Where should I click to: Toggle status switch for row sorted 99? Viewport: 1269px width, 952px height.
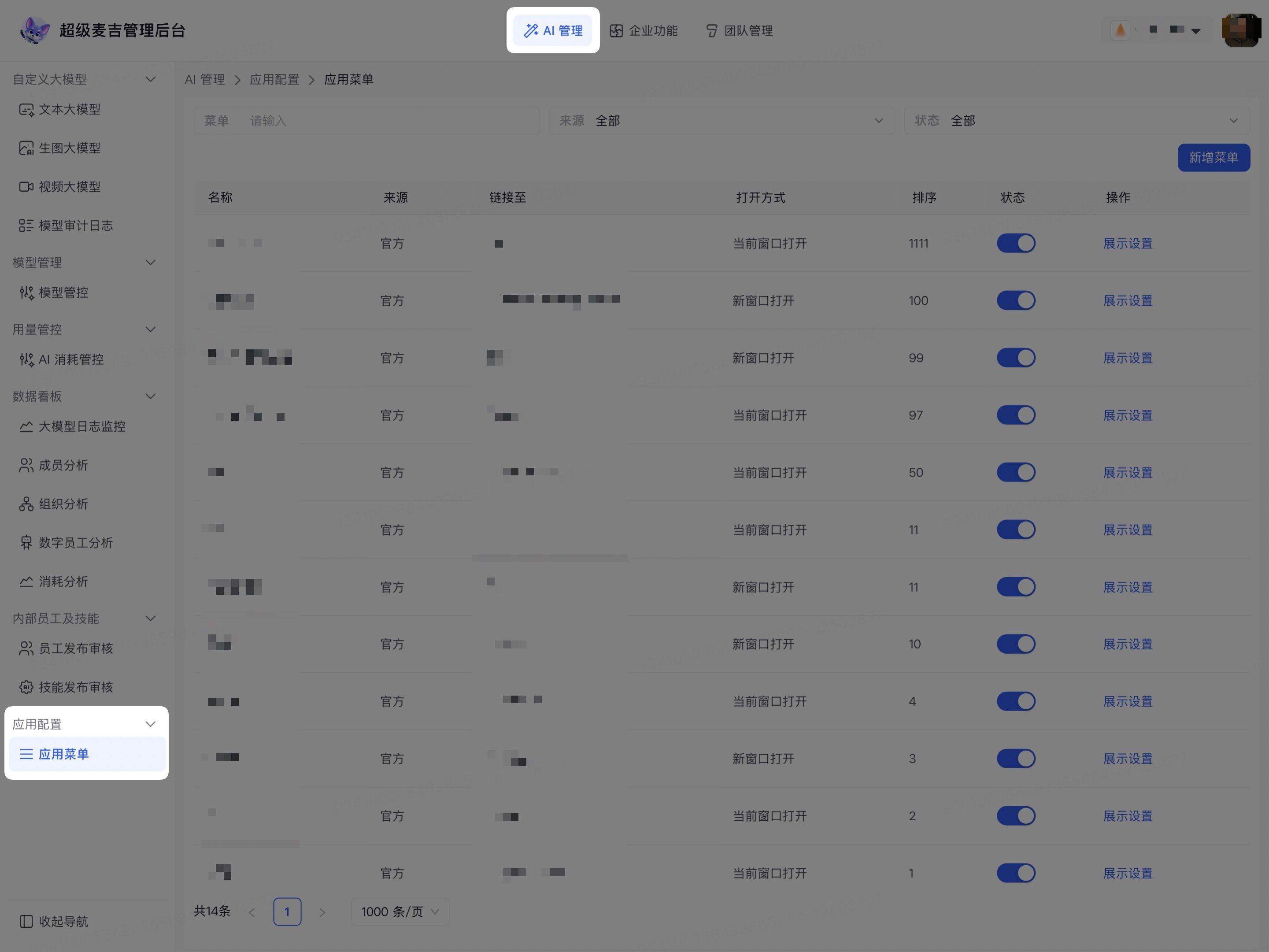click(x=1015, y=358)
